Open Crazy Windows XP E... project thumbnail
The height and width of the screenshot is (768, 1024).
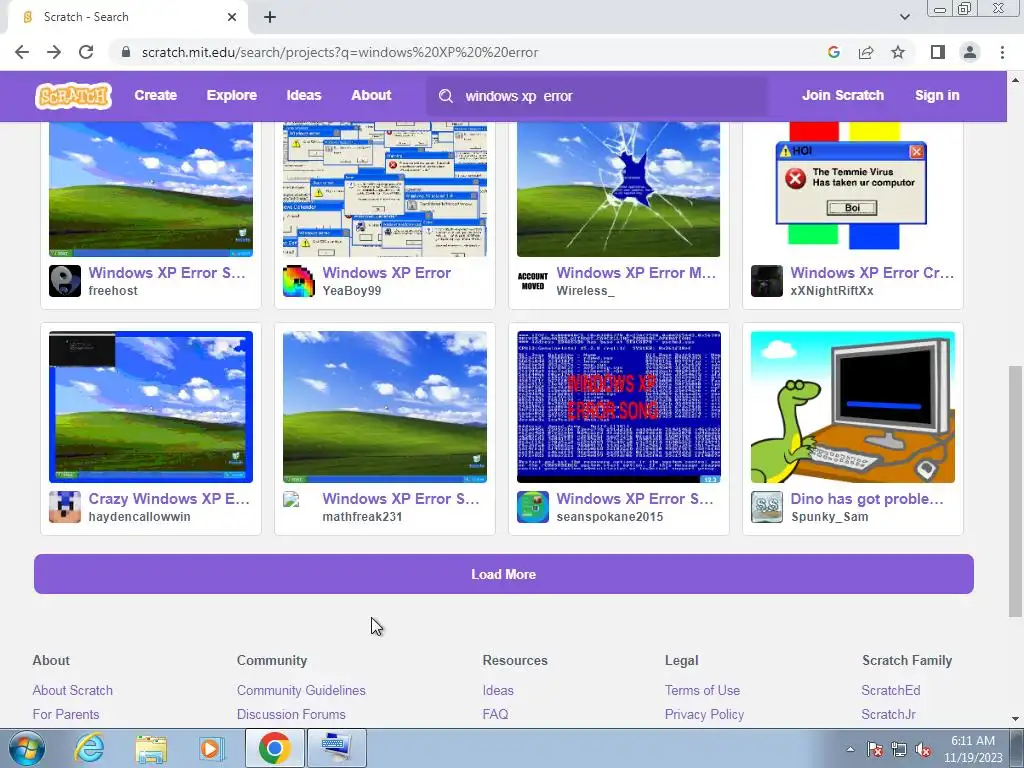pos(151,407)
